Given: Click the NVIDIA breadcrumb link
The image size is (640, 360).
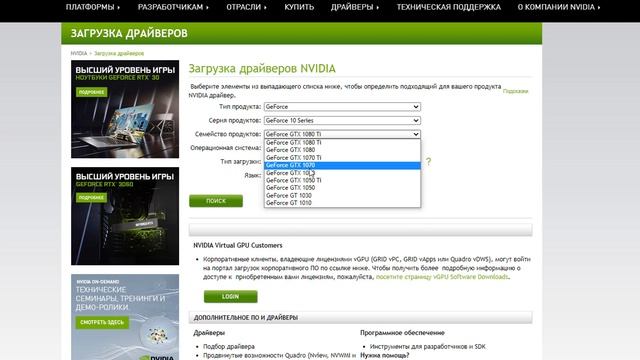Looking at the screenshot, I should click(79, 53).
